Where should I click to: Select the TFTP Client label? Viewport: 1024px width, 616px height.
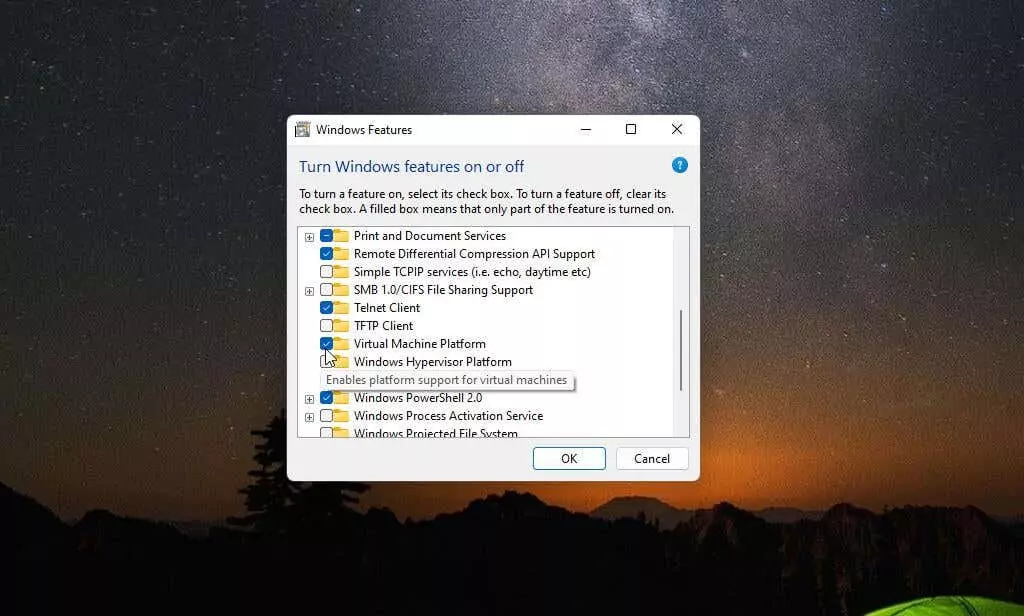383,325
